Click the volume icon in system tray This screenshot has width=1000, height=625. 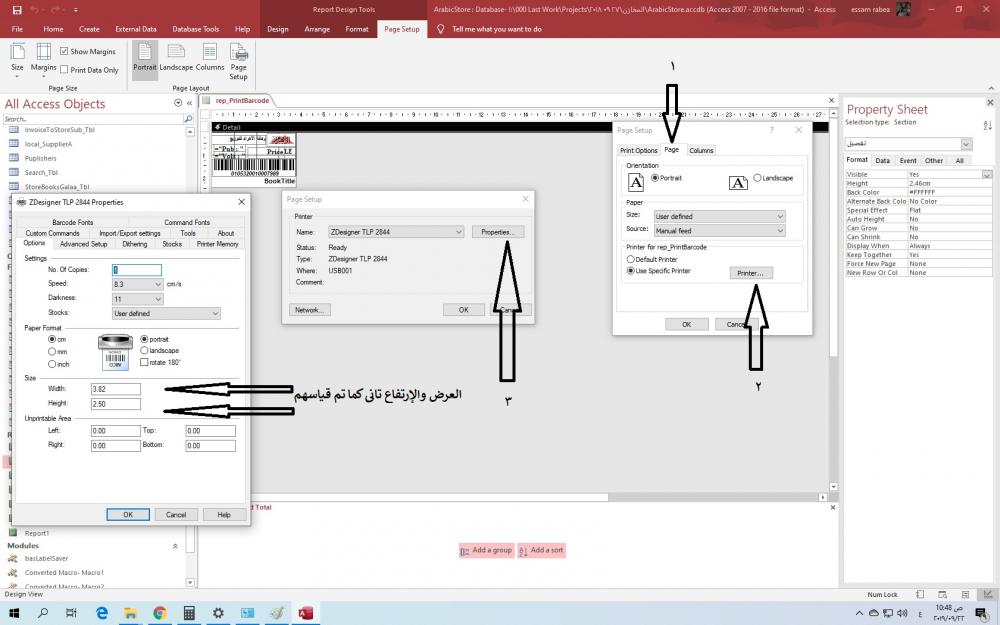click(x=901, y=614)
